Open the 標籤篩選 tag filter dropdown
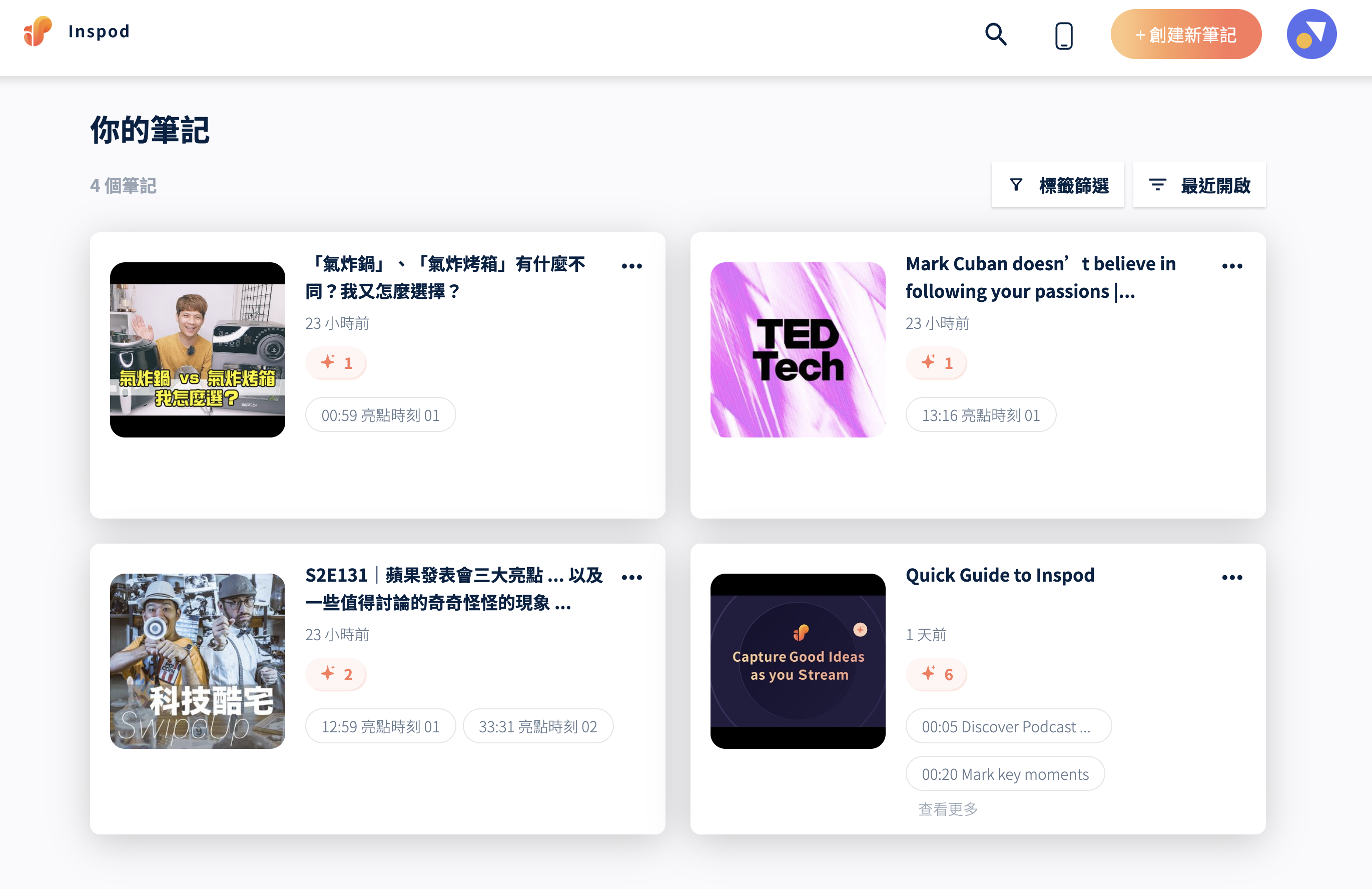 pyautogui.click(x=1058, y=185)
